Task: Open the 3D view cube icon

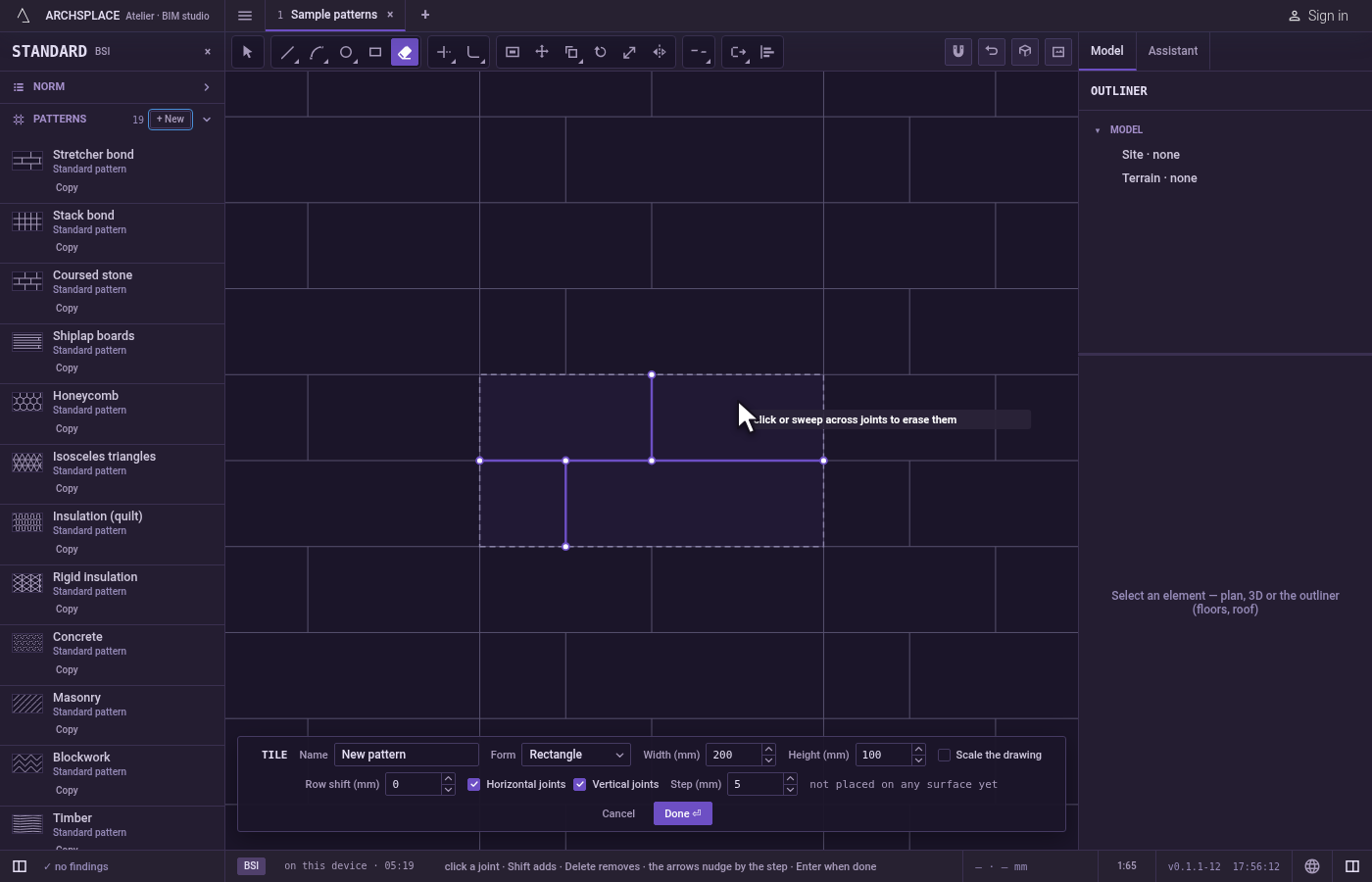Action: (1025, 52)
